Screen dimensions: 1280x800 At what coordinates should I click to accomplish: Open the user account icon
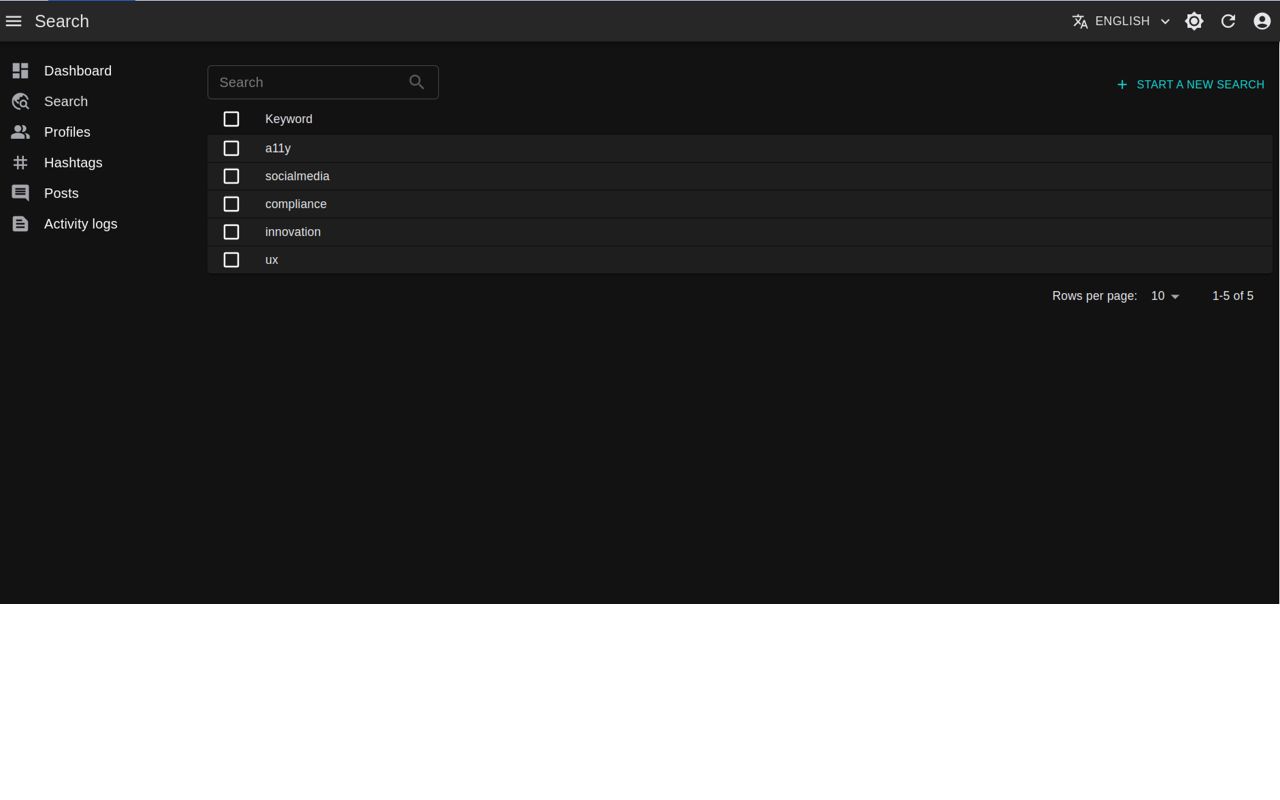[1261, 20]
